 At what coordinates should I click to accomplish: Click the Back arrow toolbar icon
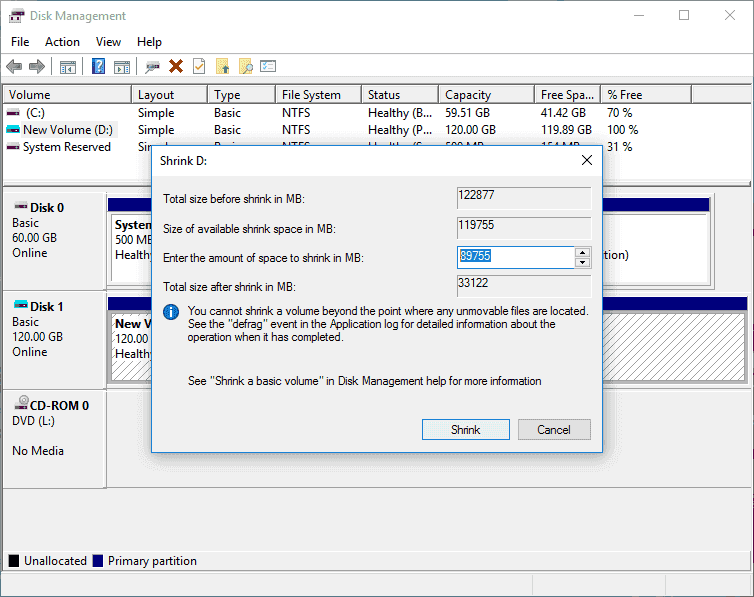[x=14, y=67]
